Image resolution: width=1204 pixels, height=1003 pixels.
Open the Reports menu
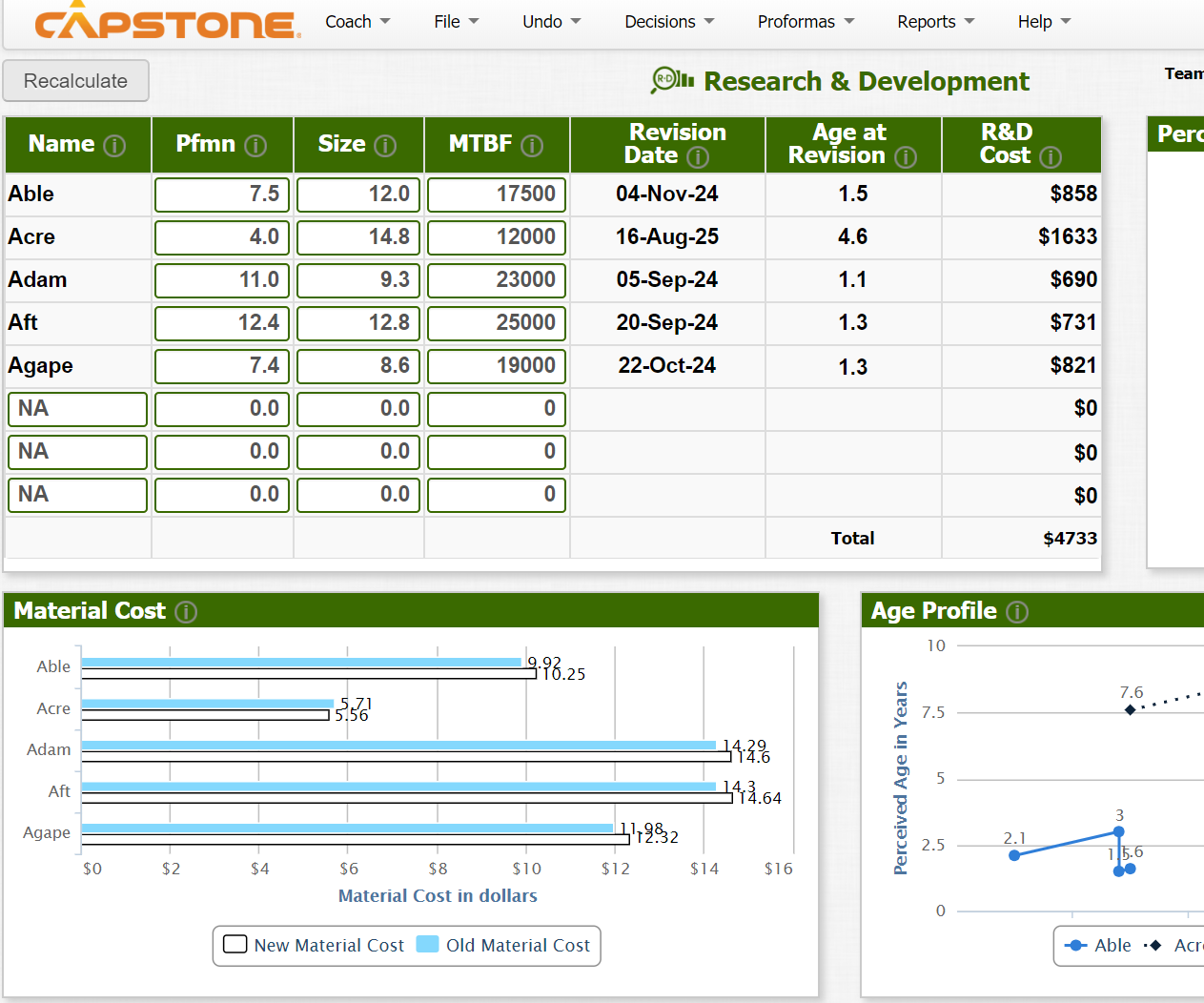(935, 22)
